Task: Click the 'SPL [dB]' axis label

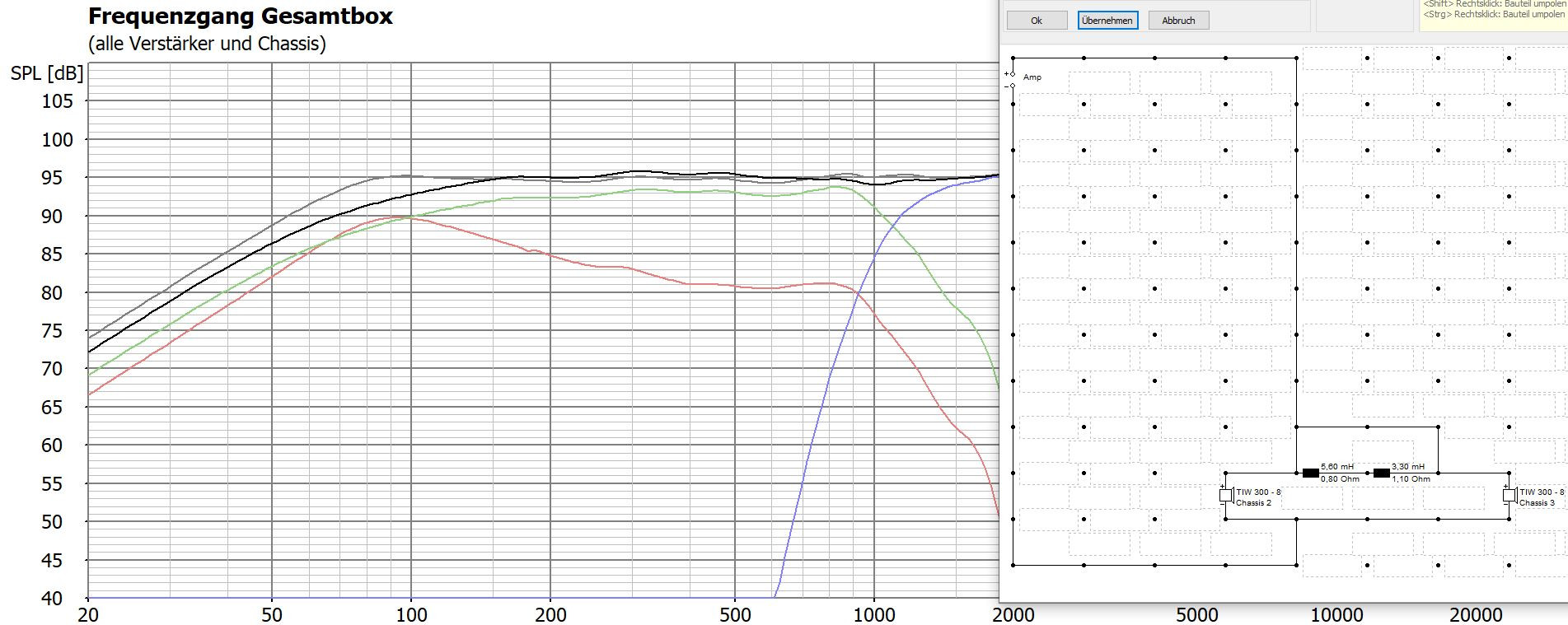Action: coord(47,73)
